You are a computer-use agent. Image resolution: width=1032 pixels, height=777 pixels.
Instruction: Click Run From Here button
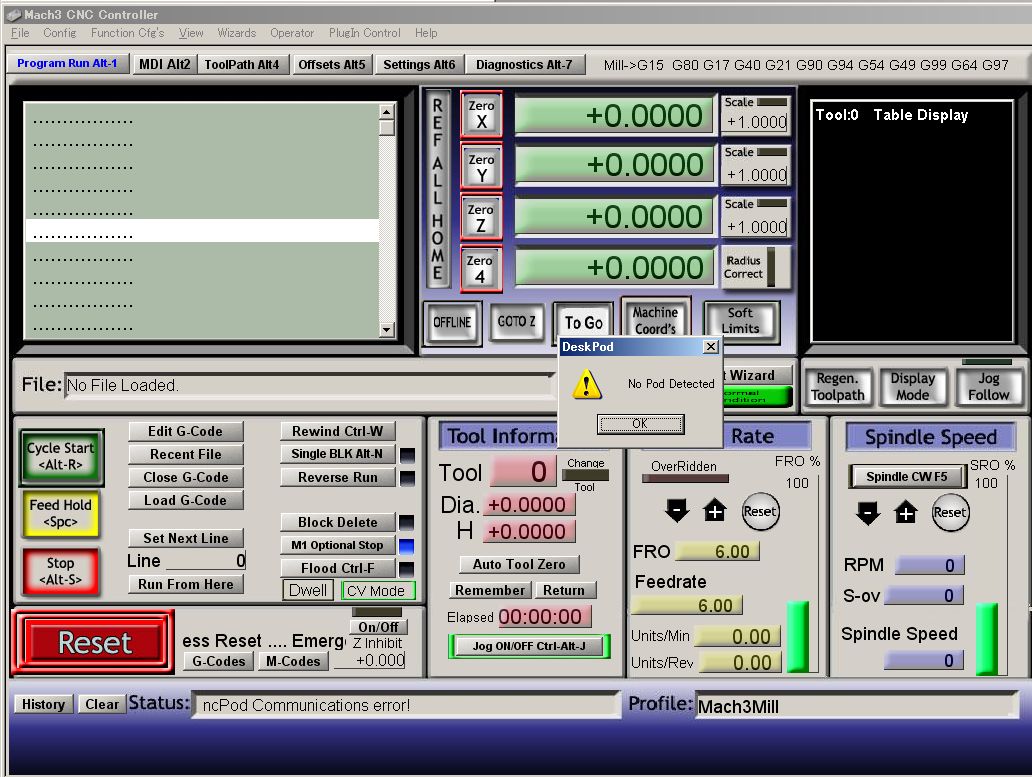tap(186, 584)
